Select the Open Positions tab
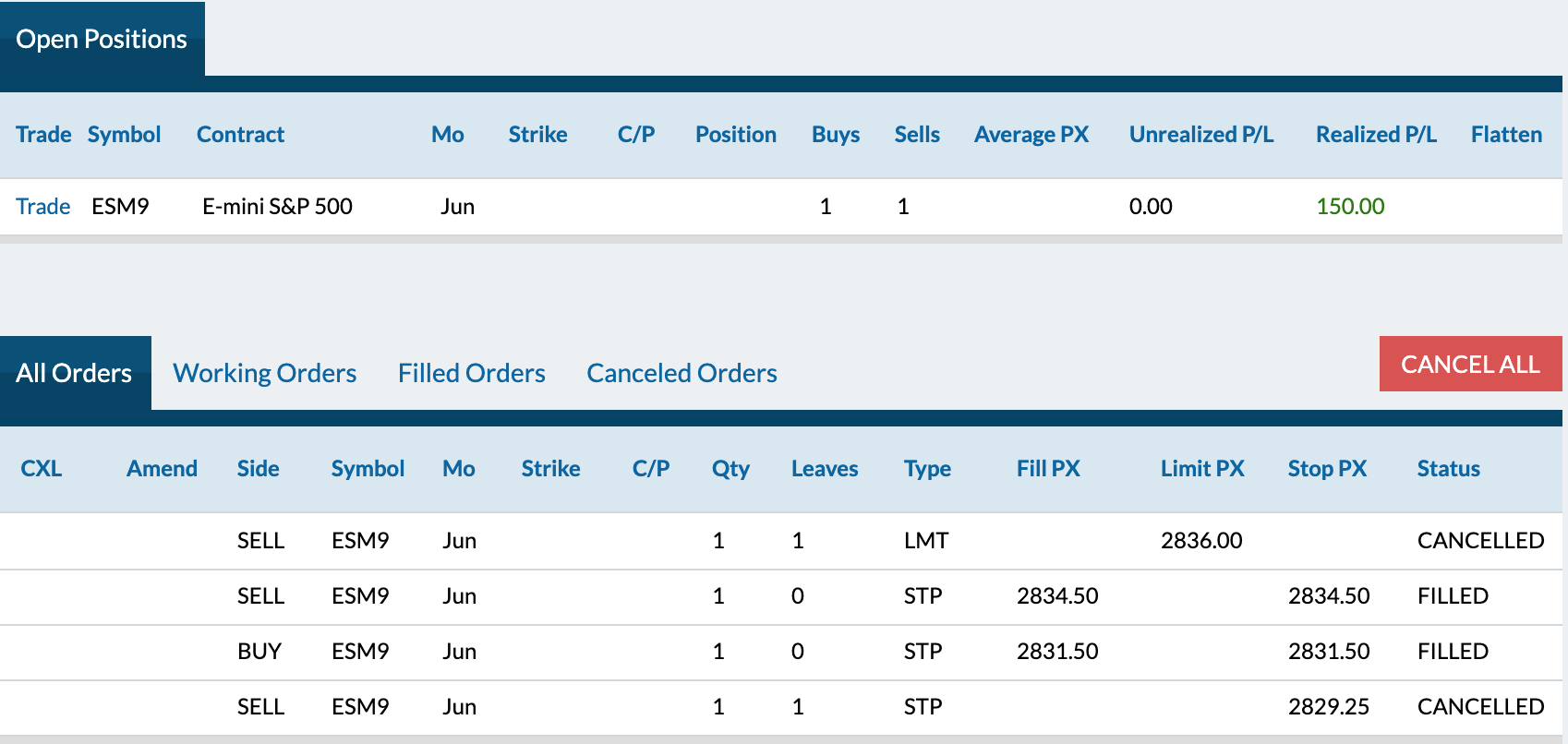 tap(102, 39)
